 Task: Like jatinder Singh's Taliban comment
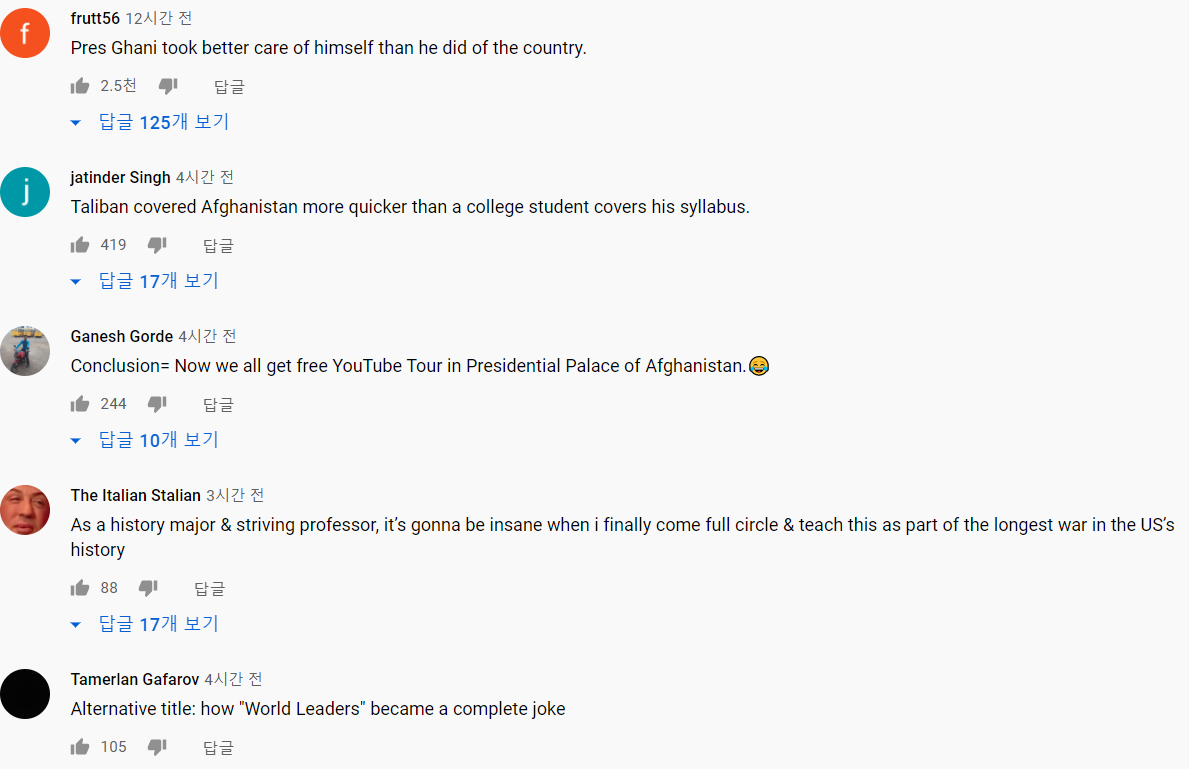(x=80, y=245)
